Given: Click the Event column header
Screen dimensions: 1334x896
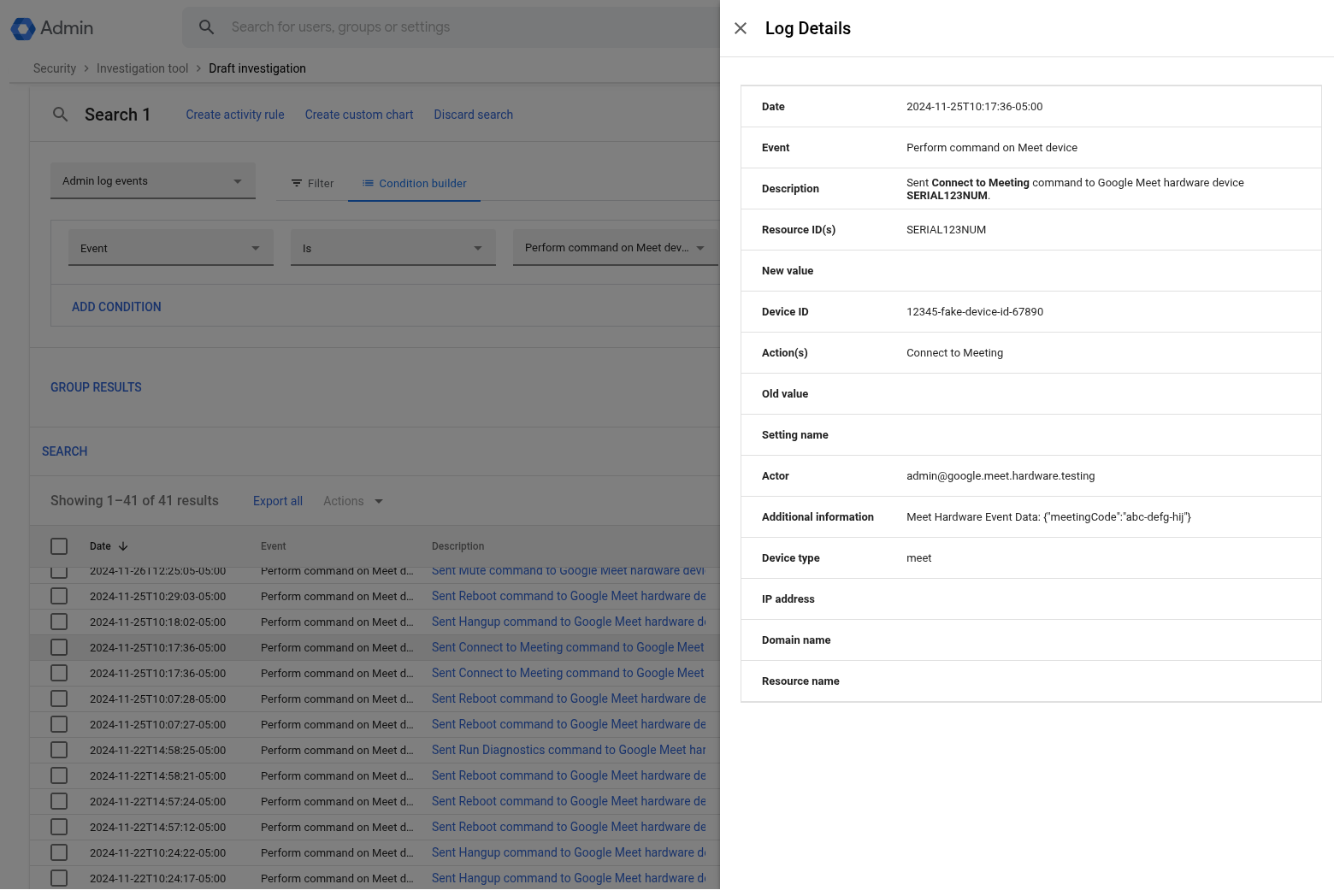Looking at the screenshot, I should tap(274, 546).
